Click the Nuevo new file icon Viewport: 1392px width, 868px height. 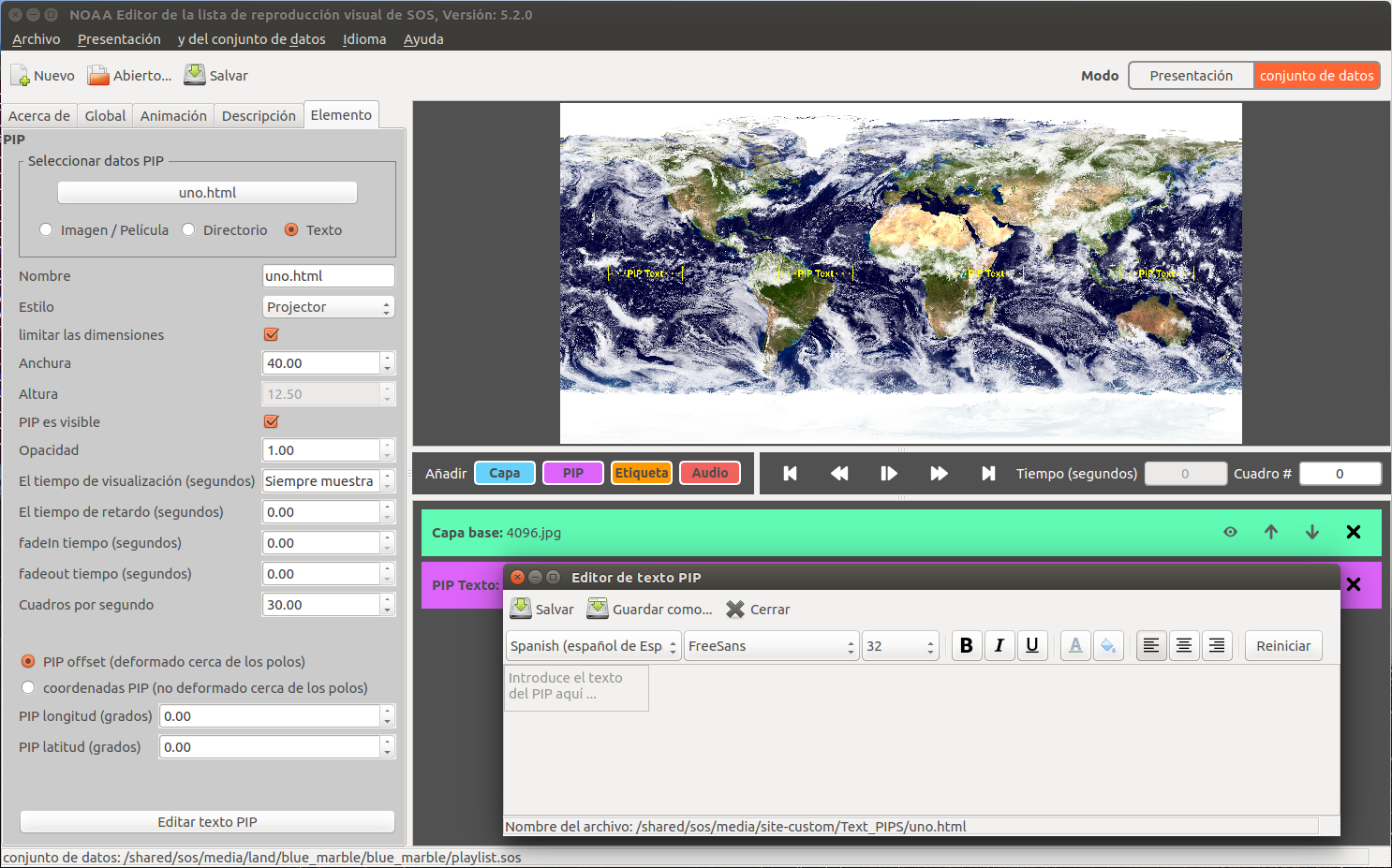pyautogui.click(x=20, y=76)
